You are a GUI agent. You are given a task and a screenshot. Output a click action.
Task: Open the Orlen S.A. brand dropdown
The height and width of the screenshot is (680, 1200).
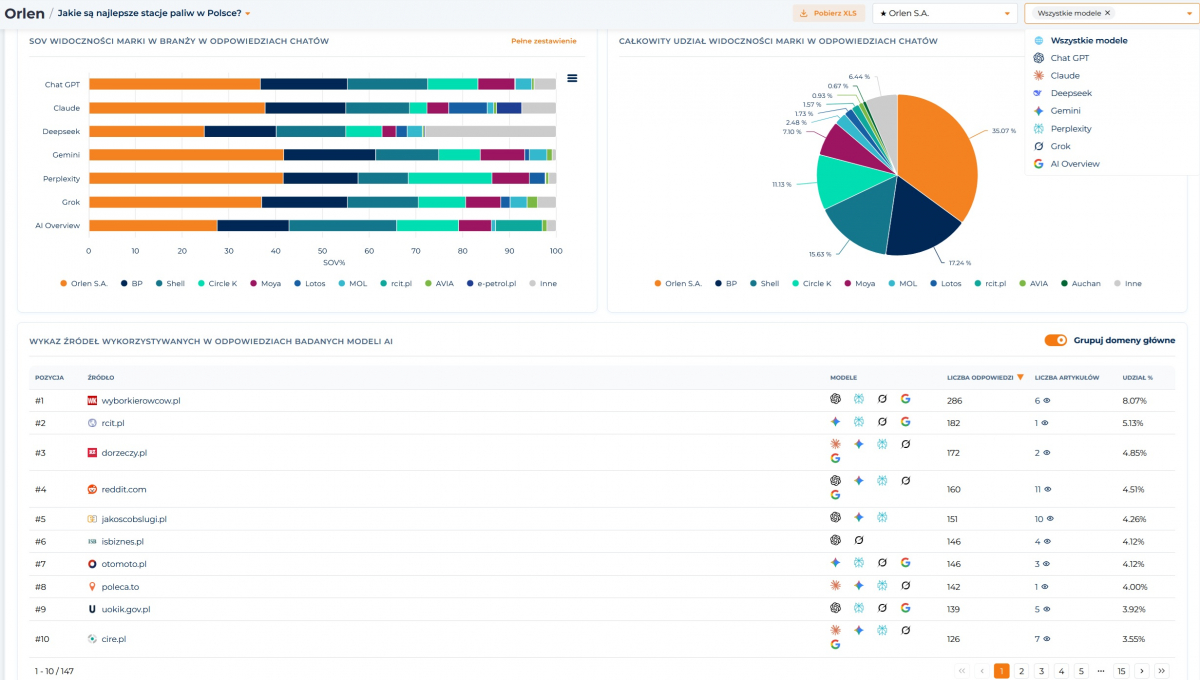[944, 13]
